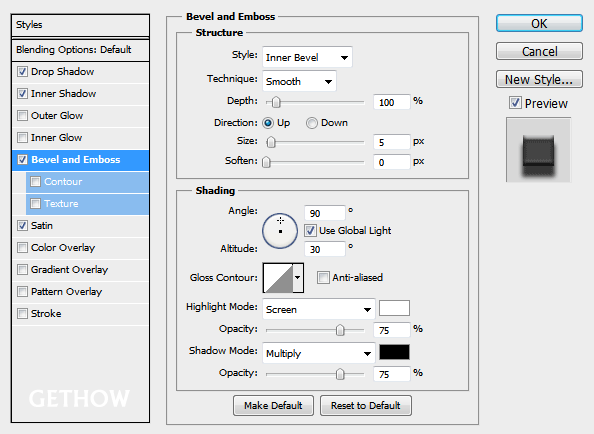Expand the Technique dropdown set to Smooth
Screen dimensions: 594x434
pos(299,81)
